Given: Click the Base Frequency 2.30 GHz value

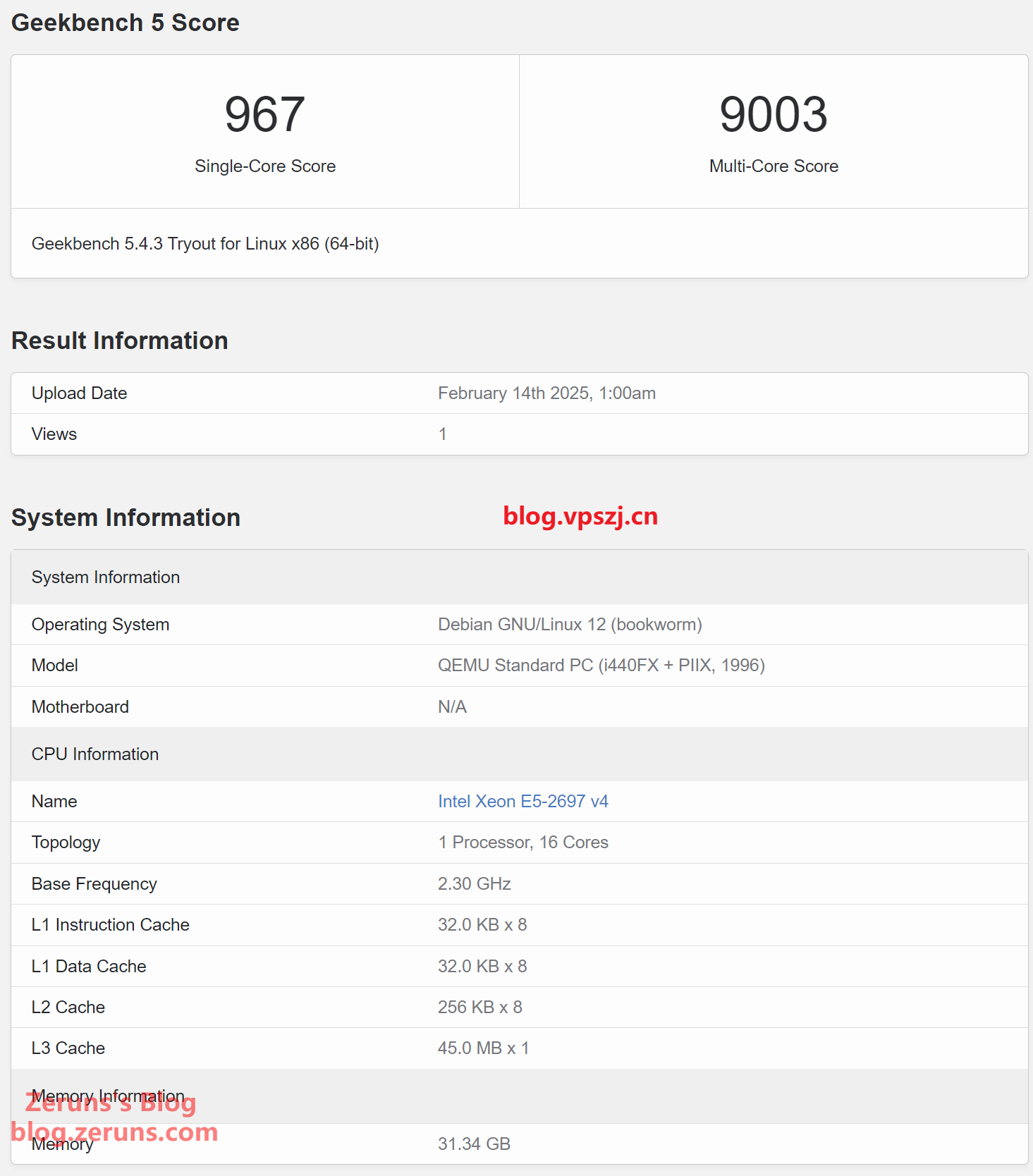Looking at the screenshot, I should (474, 884).
